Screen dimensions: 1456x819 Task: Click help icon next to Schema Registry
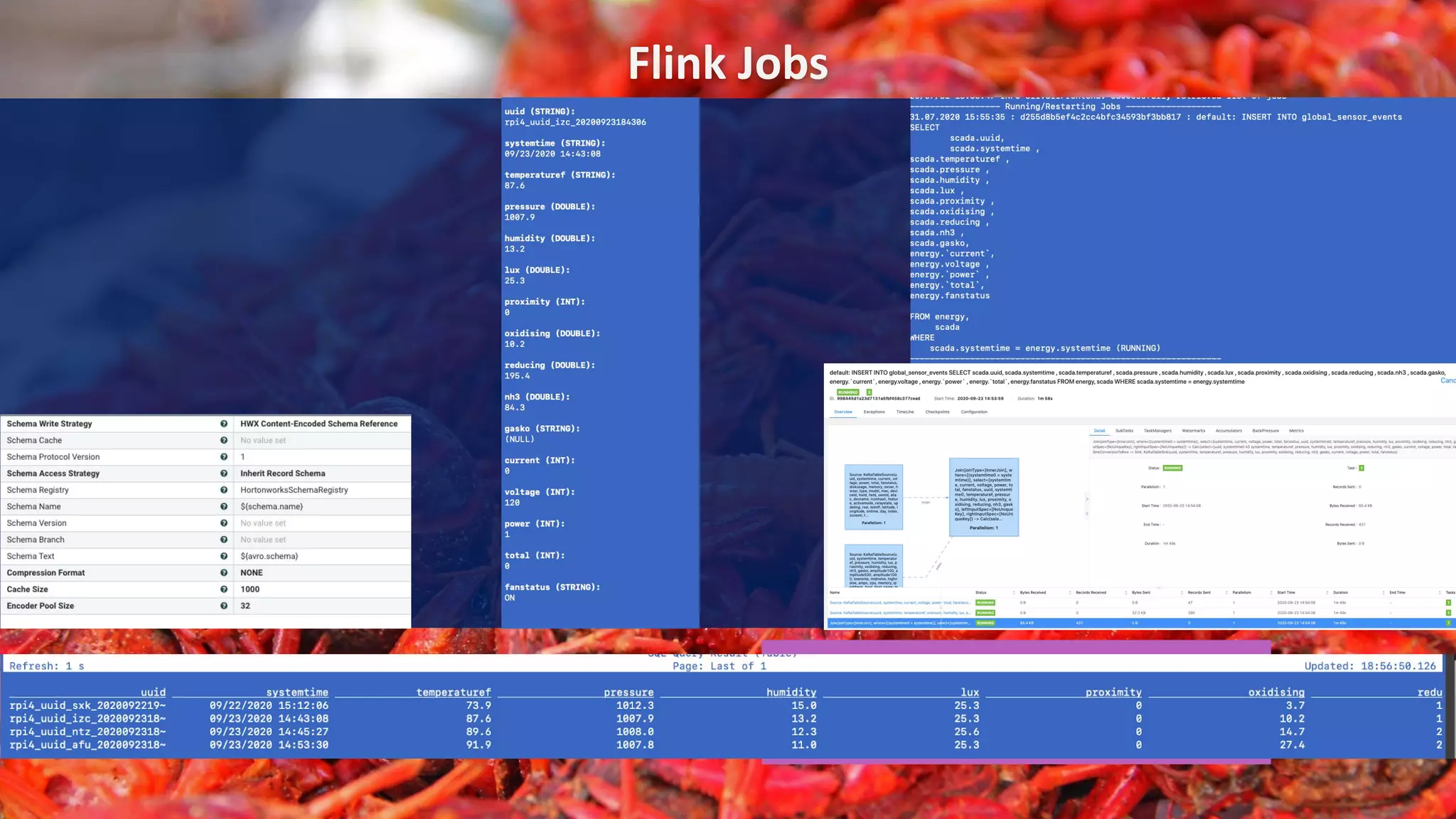224,490
